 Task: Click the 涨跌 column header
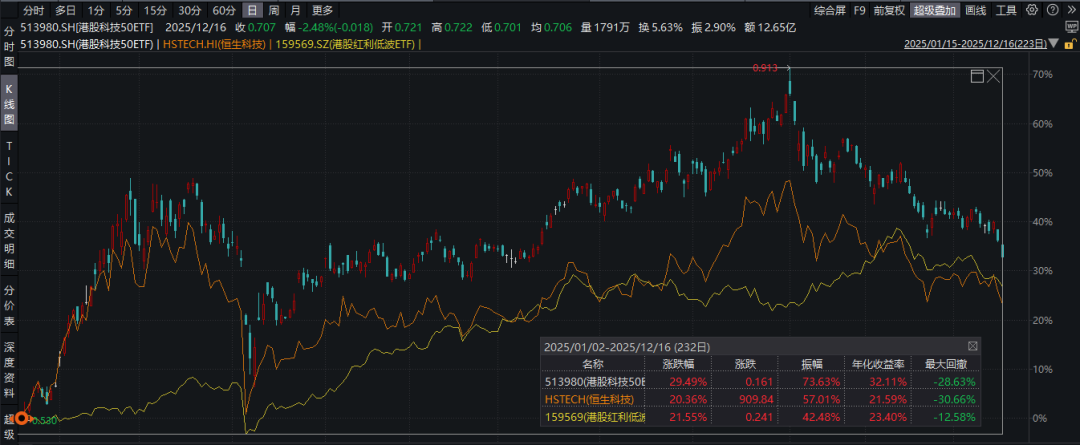(744, 364)
